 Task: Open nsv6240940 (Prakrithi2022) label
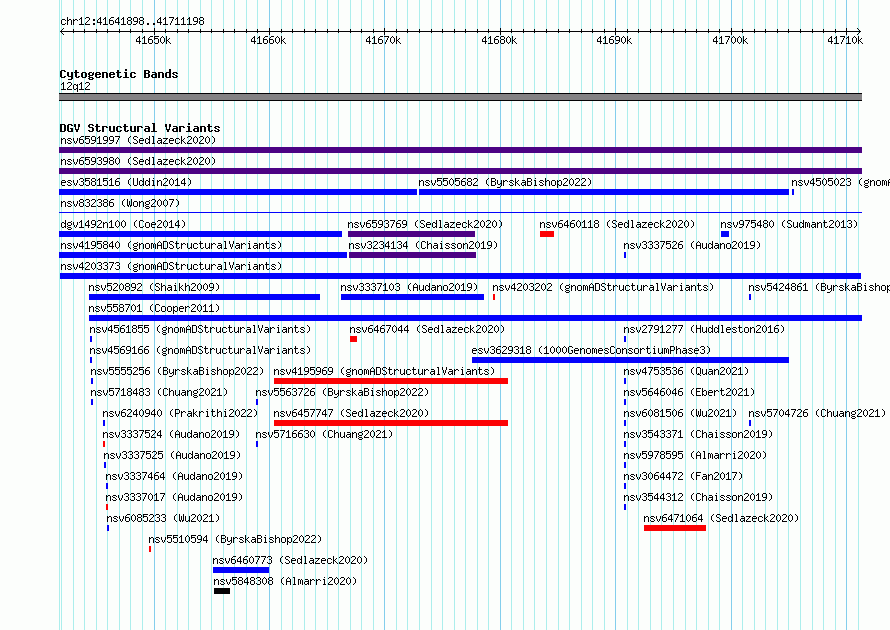pyautogui.click(x=180, y=413)
